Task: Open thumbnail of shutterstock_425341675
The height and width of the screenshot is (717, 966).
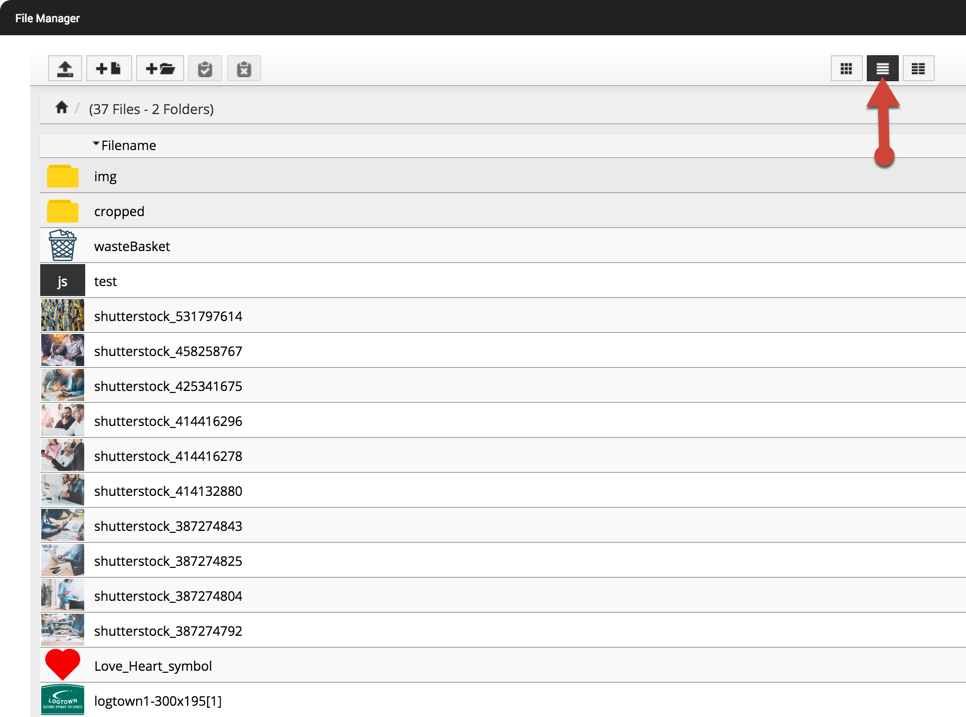Action: click(x=63, y=386)
